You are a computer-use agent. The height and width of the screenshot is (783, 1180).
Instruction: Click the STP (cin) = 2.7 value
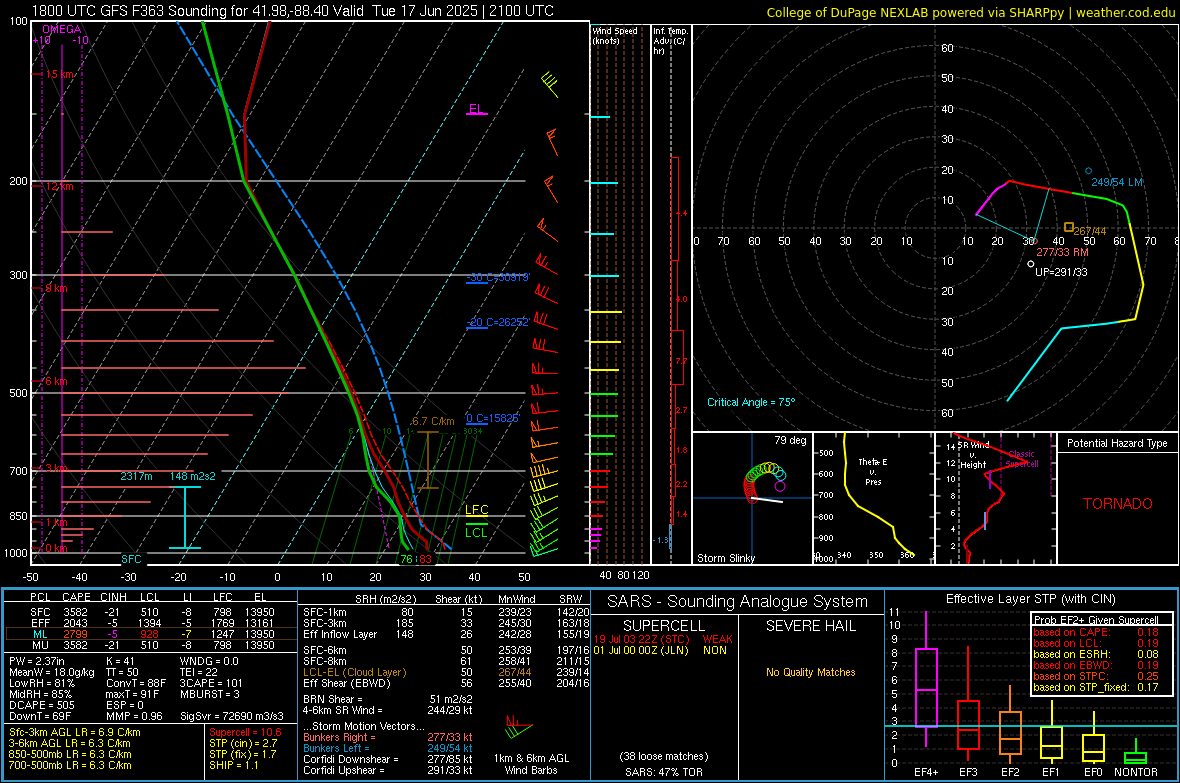[x=243, y=743]
